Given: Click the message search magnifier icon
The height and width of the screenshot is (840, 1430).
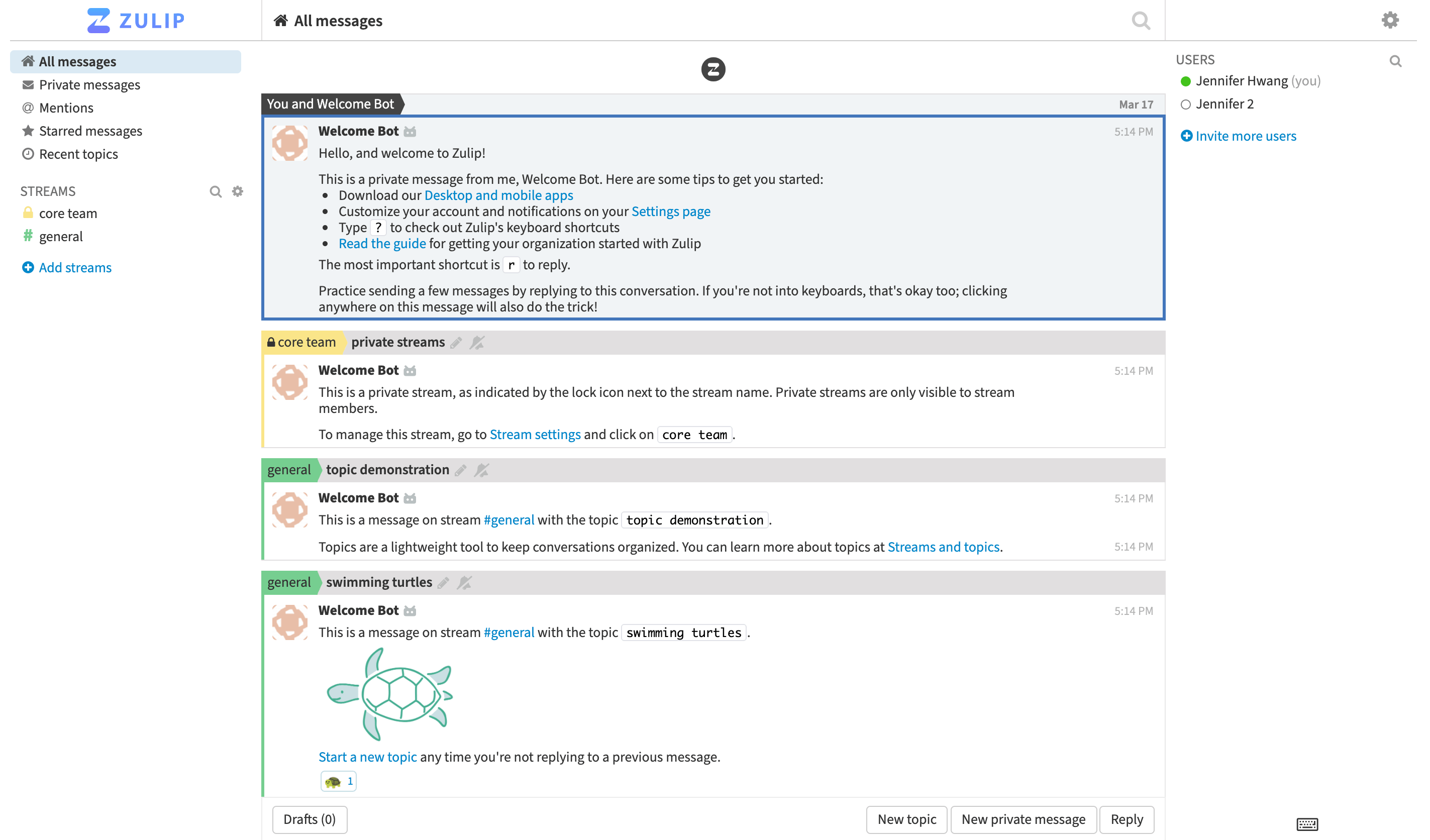Looking at the screenshot, I should coord(1140,21).
